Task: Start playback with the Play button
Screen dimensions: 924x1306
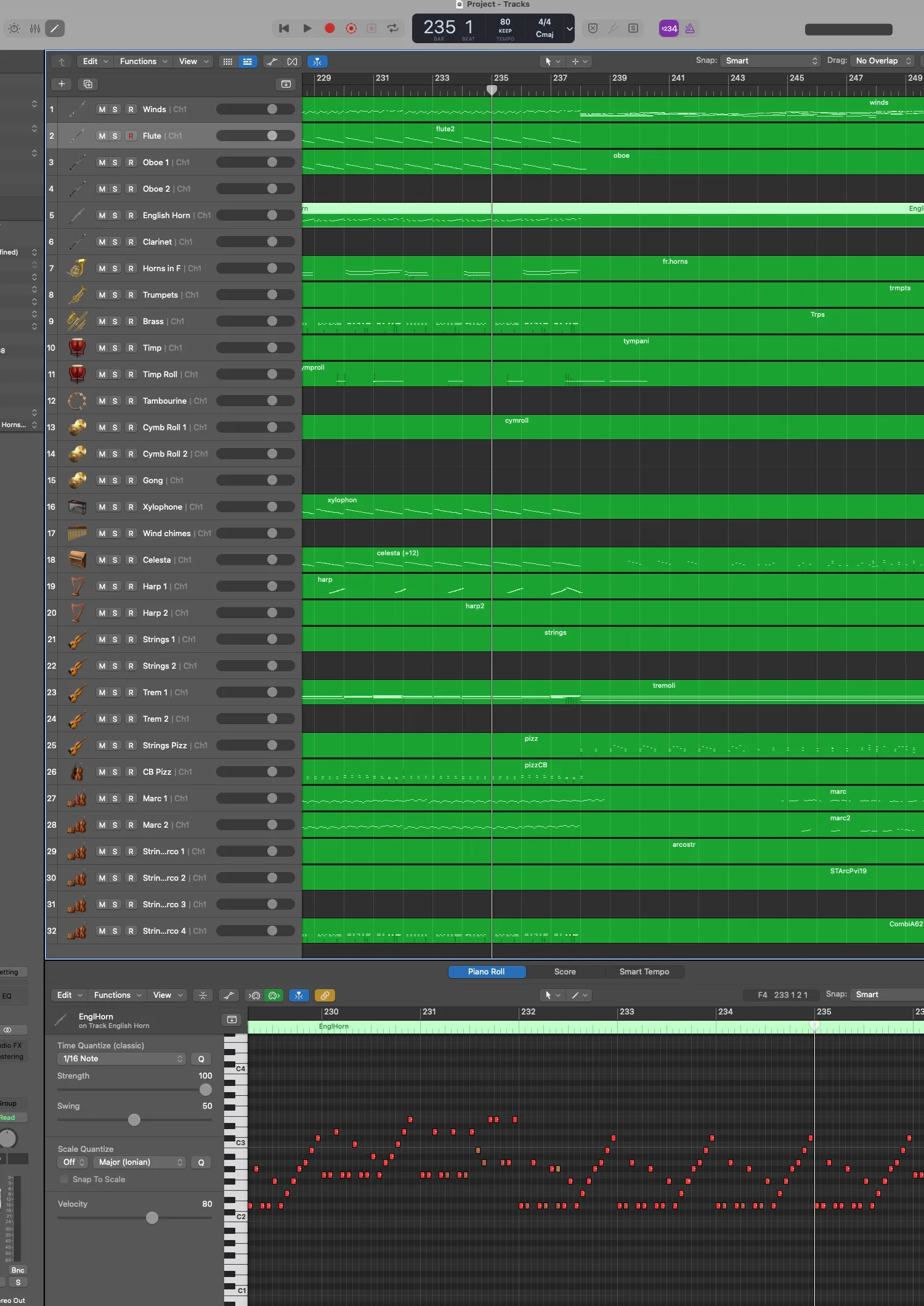Action: pos(307,28)
